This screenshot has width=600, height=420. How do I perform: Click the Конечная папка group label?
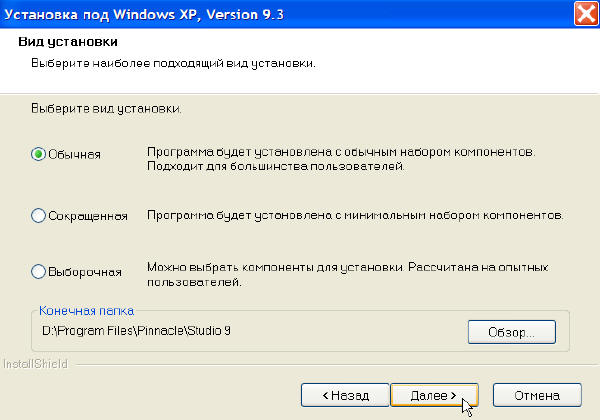pos(87,311)
